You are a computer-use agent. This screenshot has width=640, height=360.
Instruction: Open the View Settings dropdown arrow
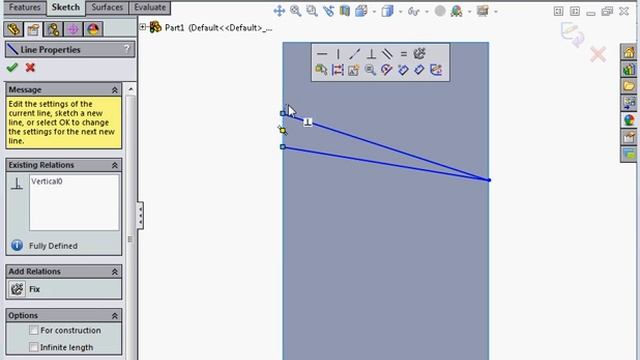[496, 11]
